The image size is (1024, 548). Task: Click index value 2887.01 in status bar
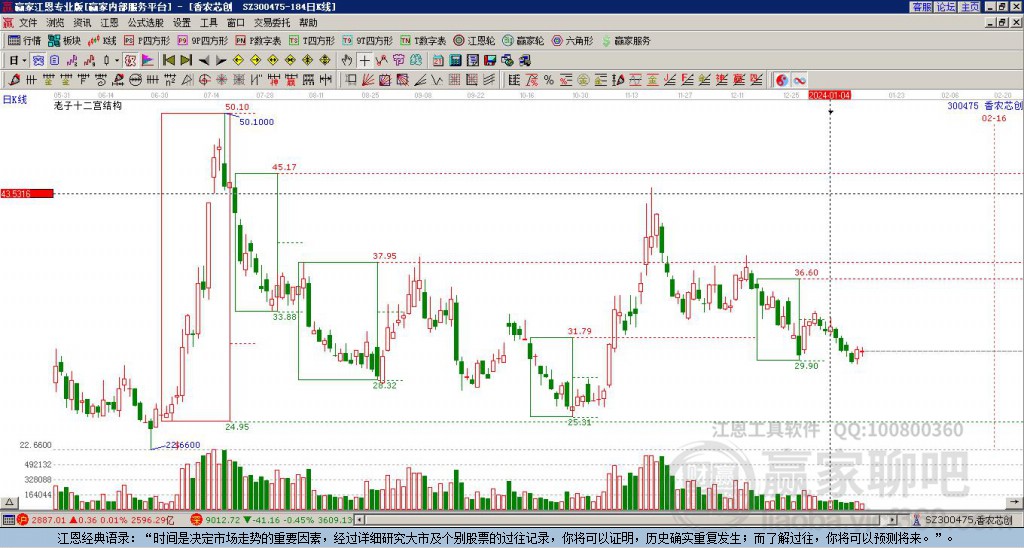(48, 520)
